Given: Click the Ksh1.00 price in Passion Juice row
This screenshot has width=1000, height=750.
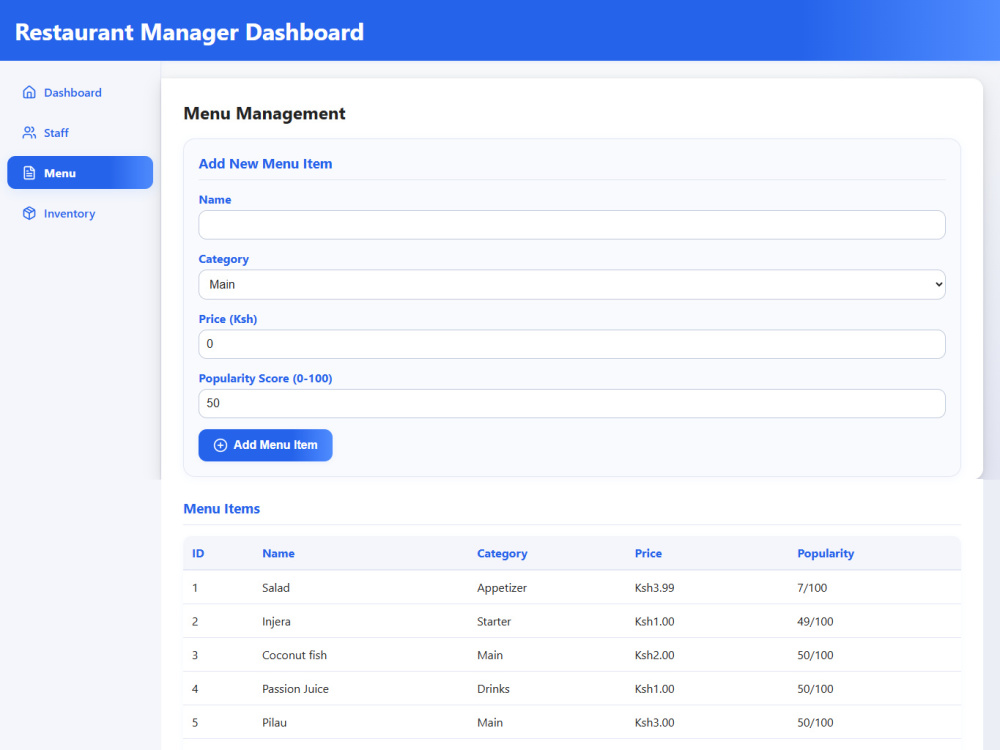Looking at the screenshot, I should tap(654, 689).
